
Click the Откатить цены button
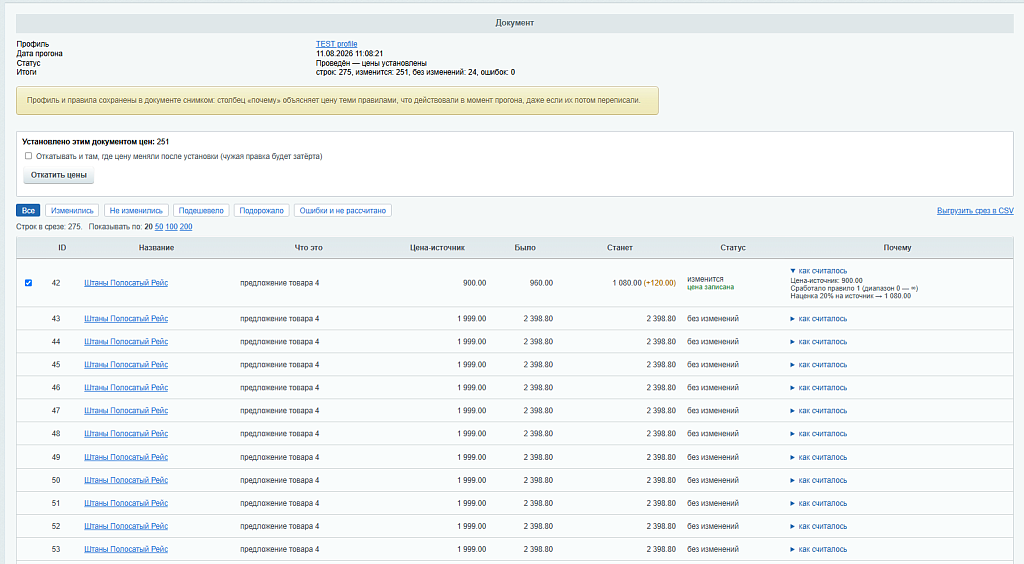point(59,175)
